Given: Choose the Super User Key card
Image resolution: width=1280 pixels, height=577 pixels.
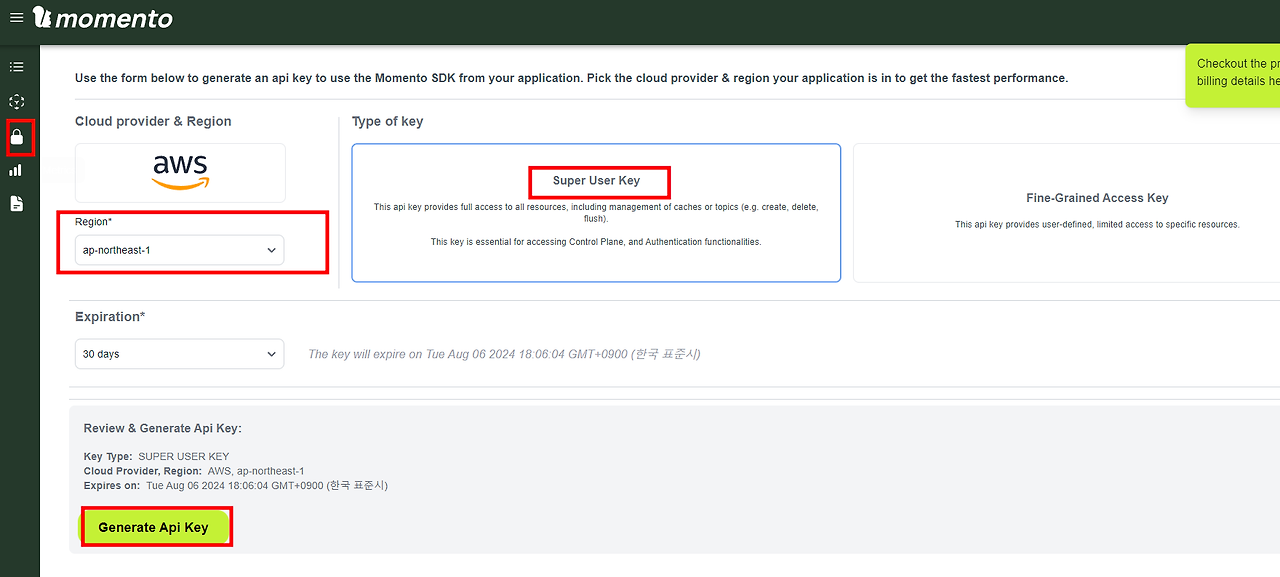Looking at the screenshot, I should coord(596,213).
